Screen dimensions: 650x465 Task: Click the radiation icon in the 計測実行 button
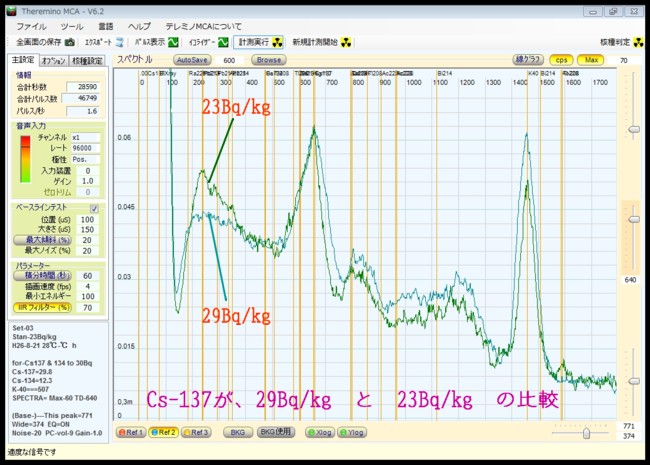(277, 42)
